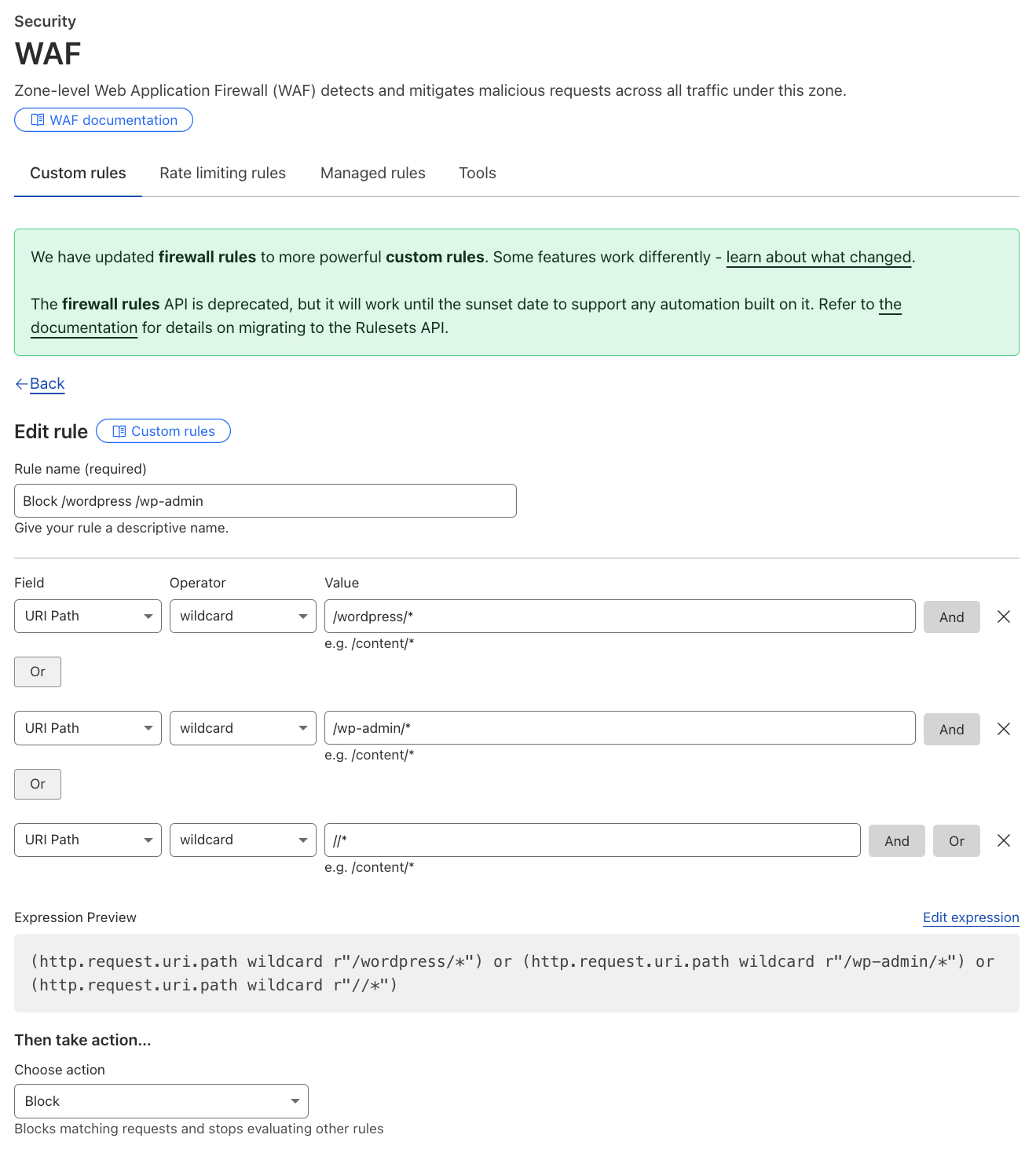Click the Or button in the last row
Screen dimensions: 1036x1164
[956, 840]
